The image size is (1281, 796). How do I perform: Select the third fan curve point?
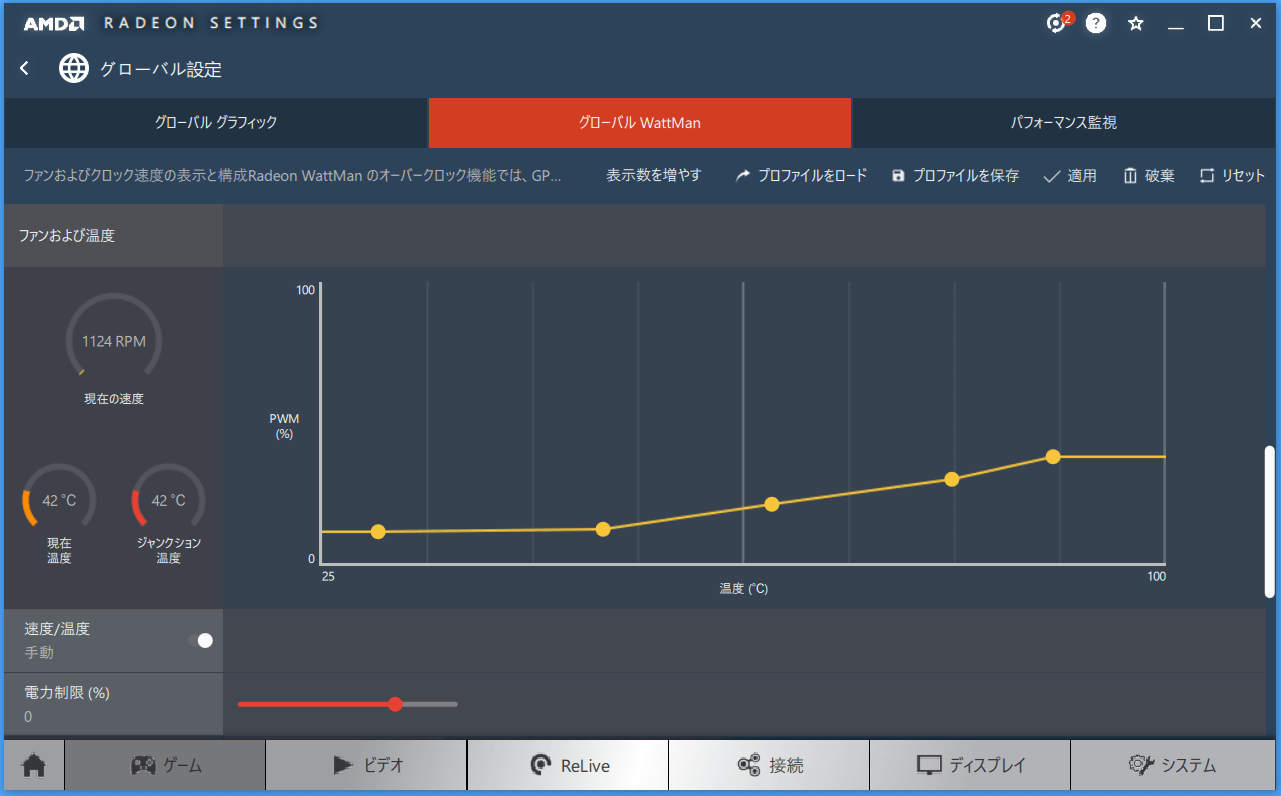point(772,504)
